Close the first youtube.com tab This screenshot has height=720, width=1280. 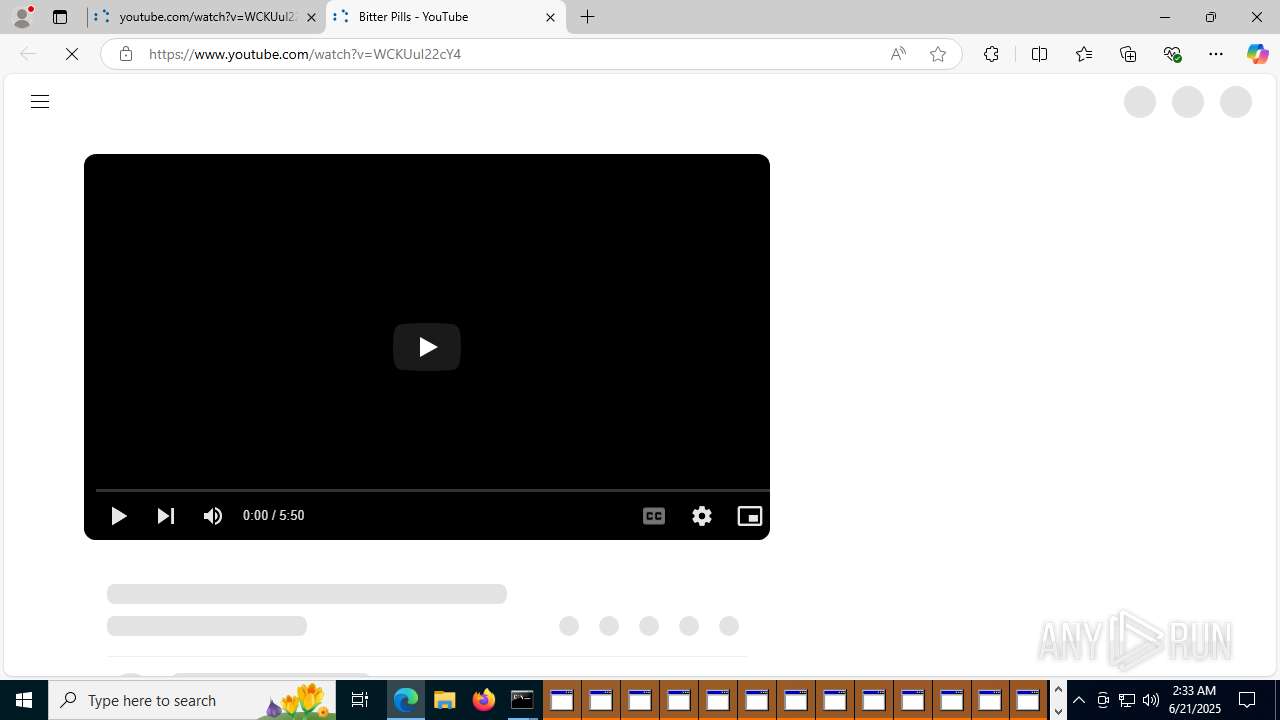point(311,17)
